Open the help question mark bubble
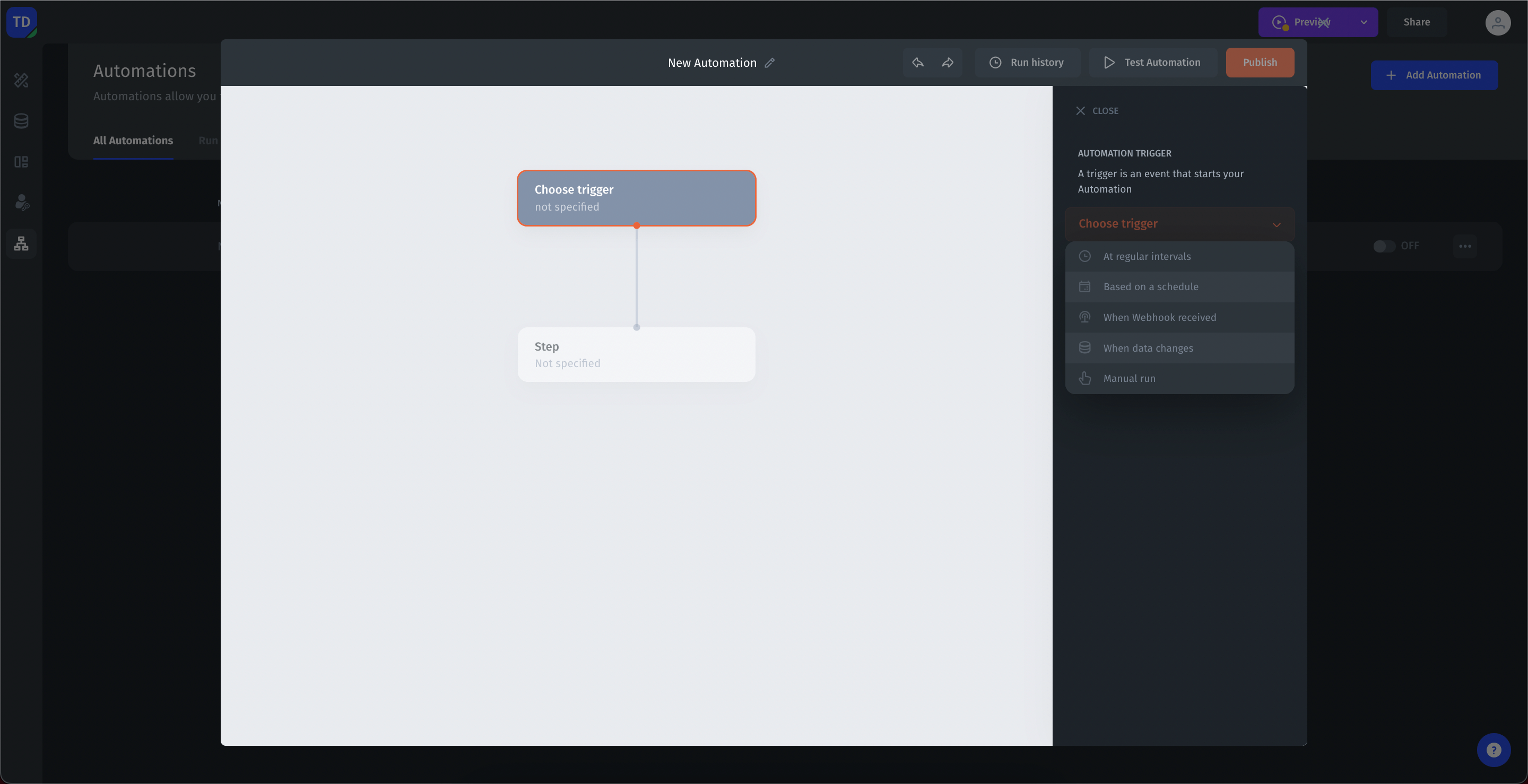 click(x=1494, y=750)
